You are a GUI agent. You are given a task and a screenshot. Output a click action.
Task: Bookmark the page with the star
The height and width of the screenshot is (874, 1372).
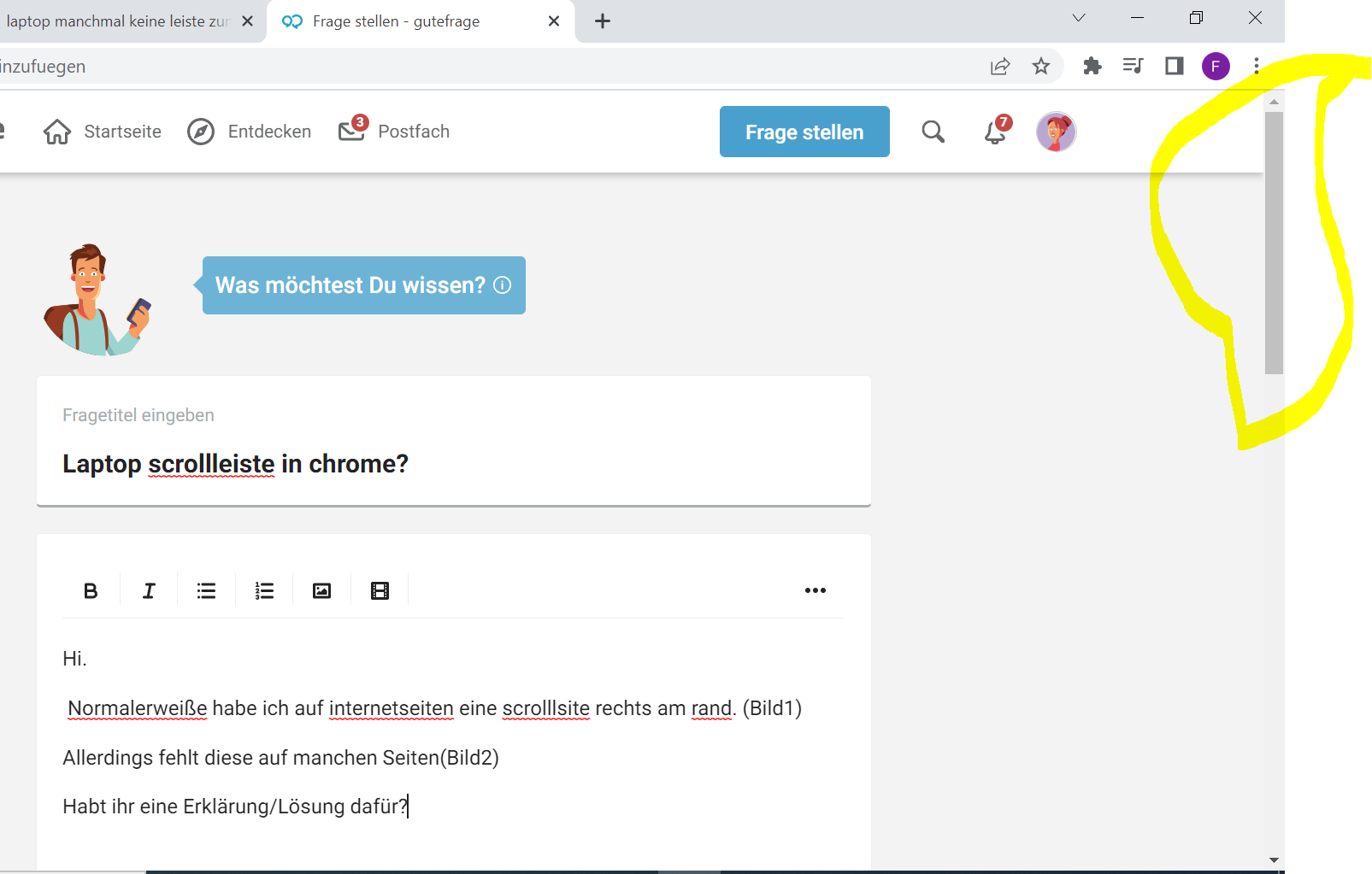tap(1041, 66)
